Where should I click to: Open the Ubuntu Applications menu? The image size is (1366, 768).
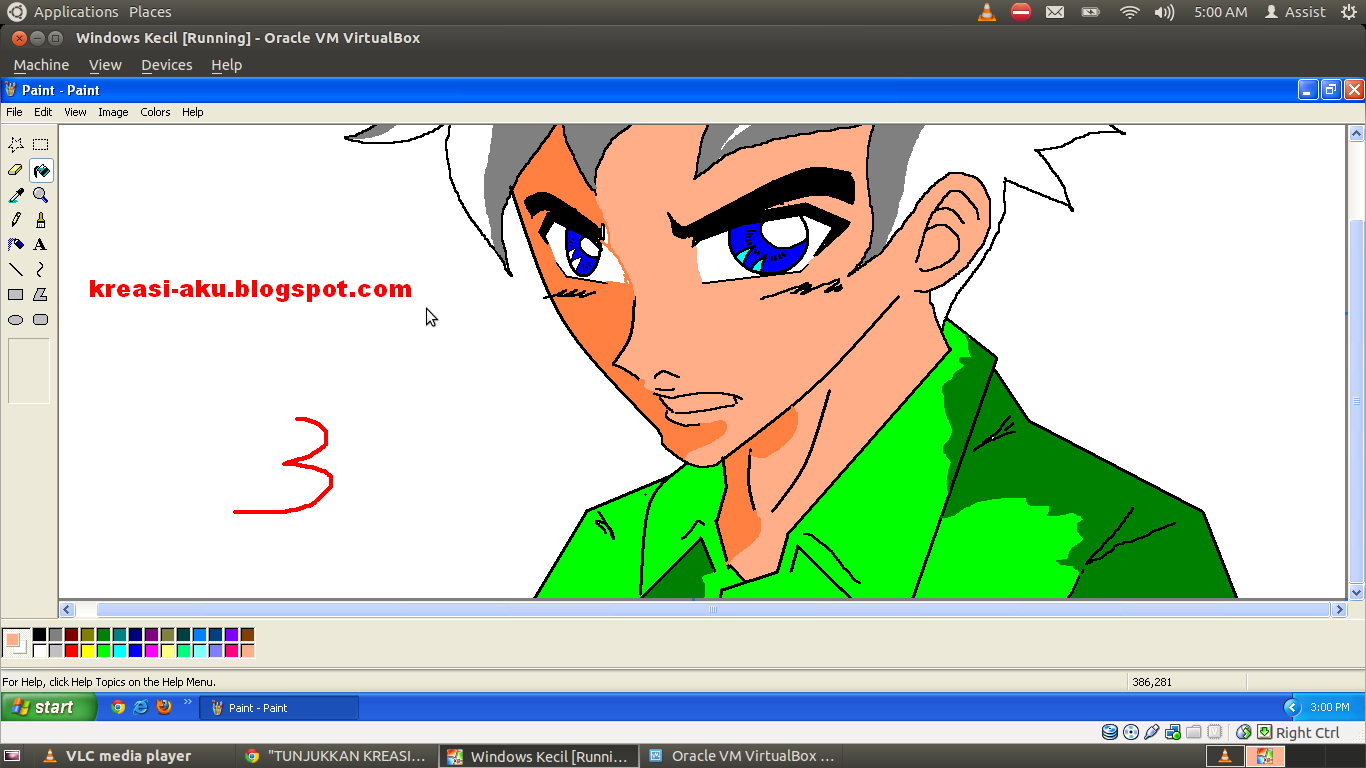click(76, 12)
